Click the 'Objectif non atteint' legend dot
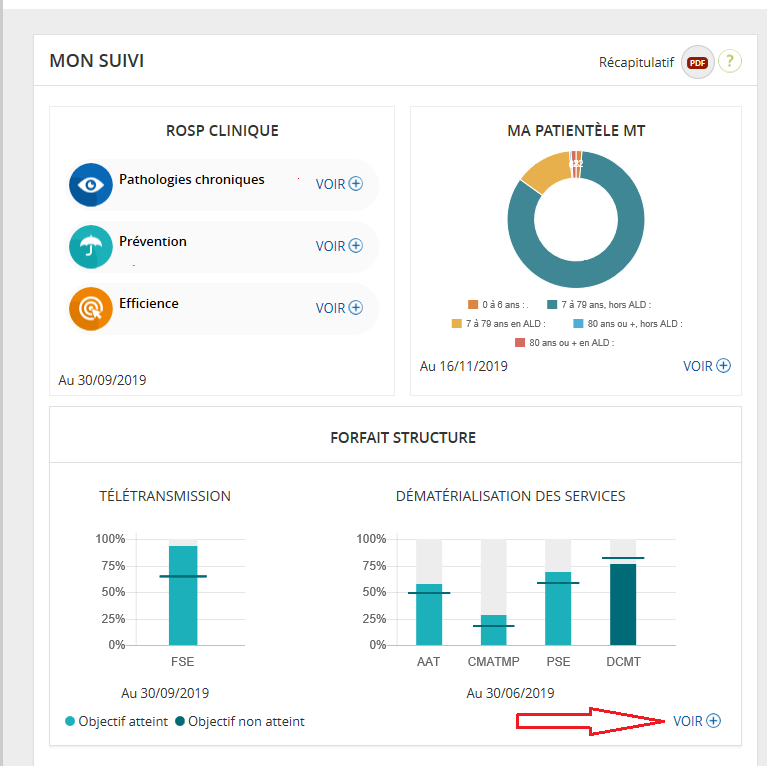 pos(180,721)
